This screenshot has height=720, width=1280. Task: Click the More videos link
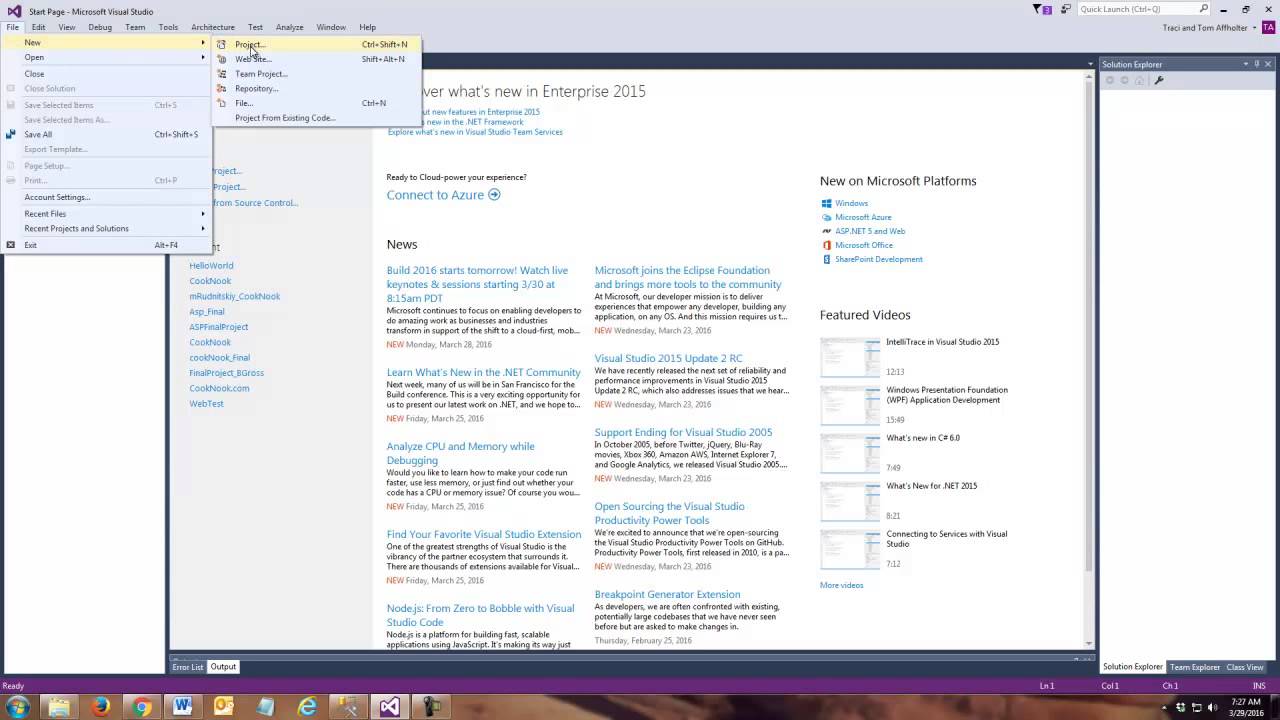(x=841, y=585)
